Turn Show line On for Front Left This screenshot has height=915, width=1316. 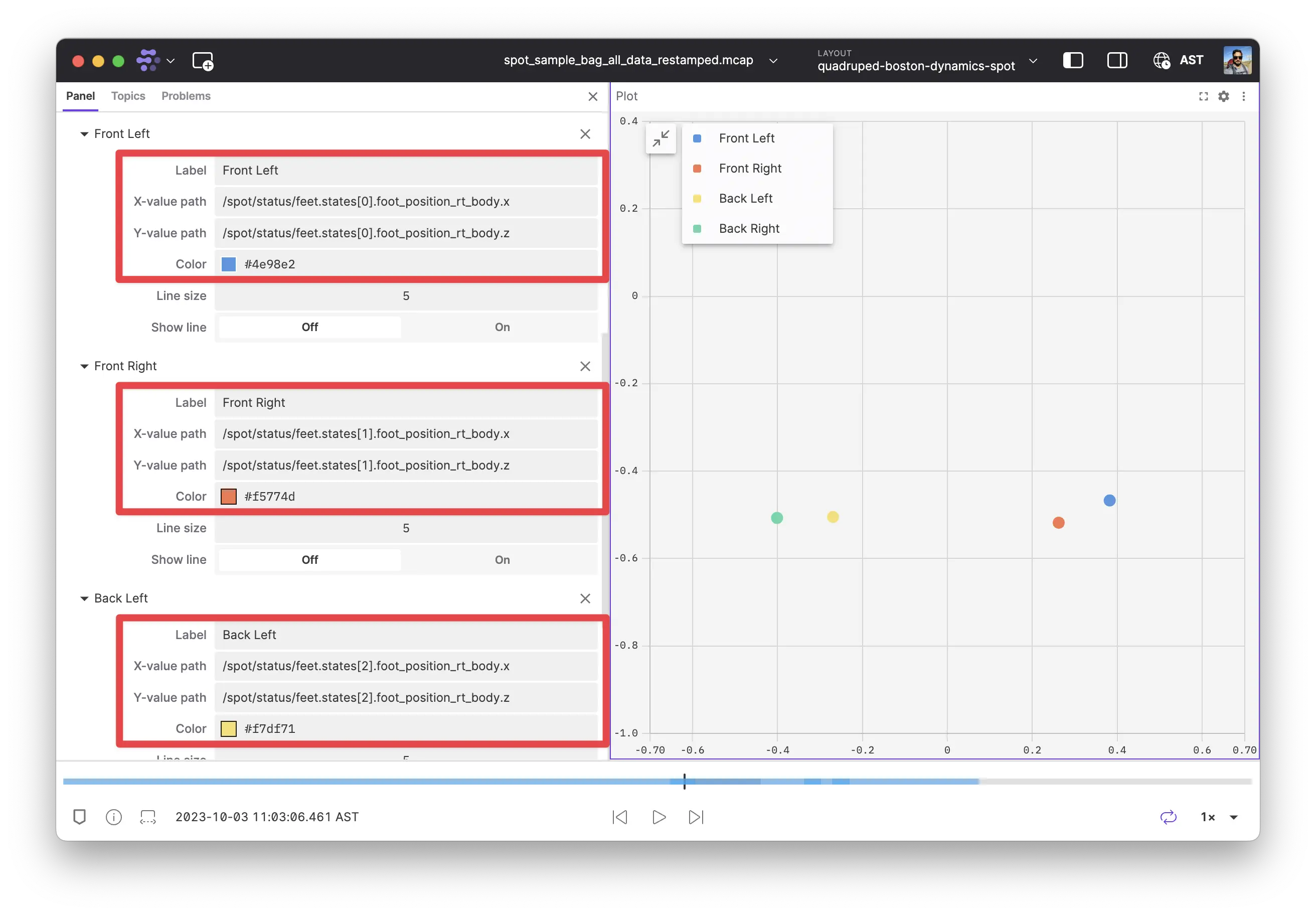click(x=502, y=328)
